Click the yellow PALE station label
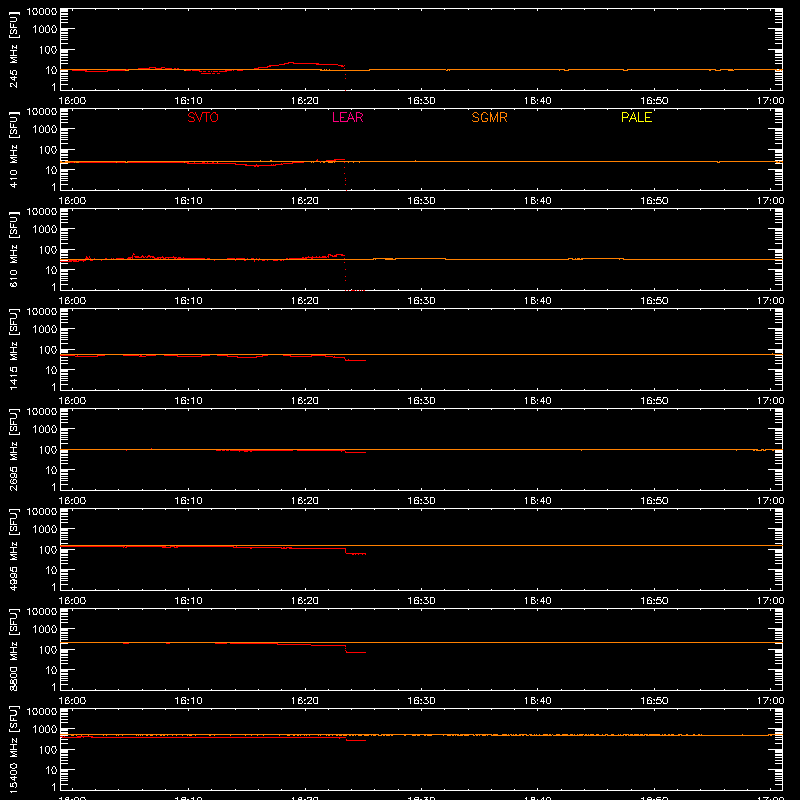The width and height of the screenshot is (800, 800). click(x=636, y=117)
